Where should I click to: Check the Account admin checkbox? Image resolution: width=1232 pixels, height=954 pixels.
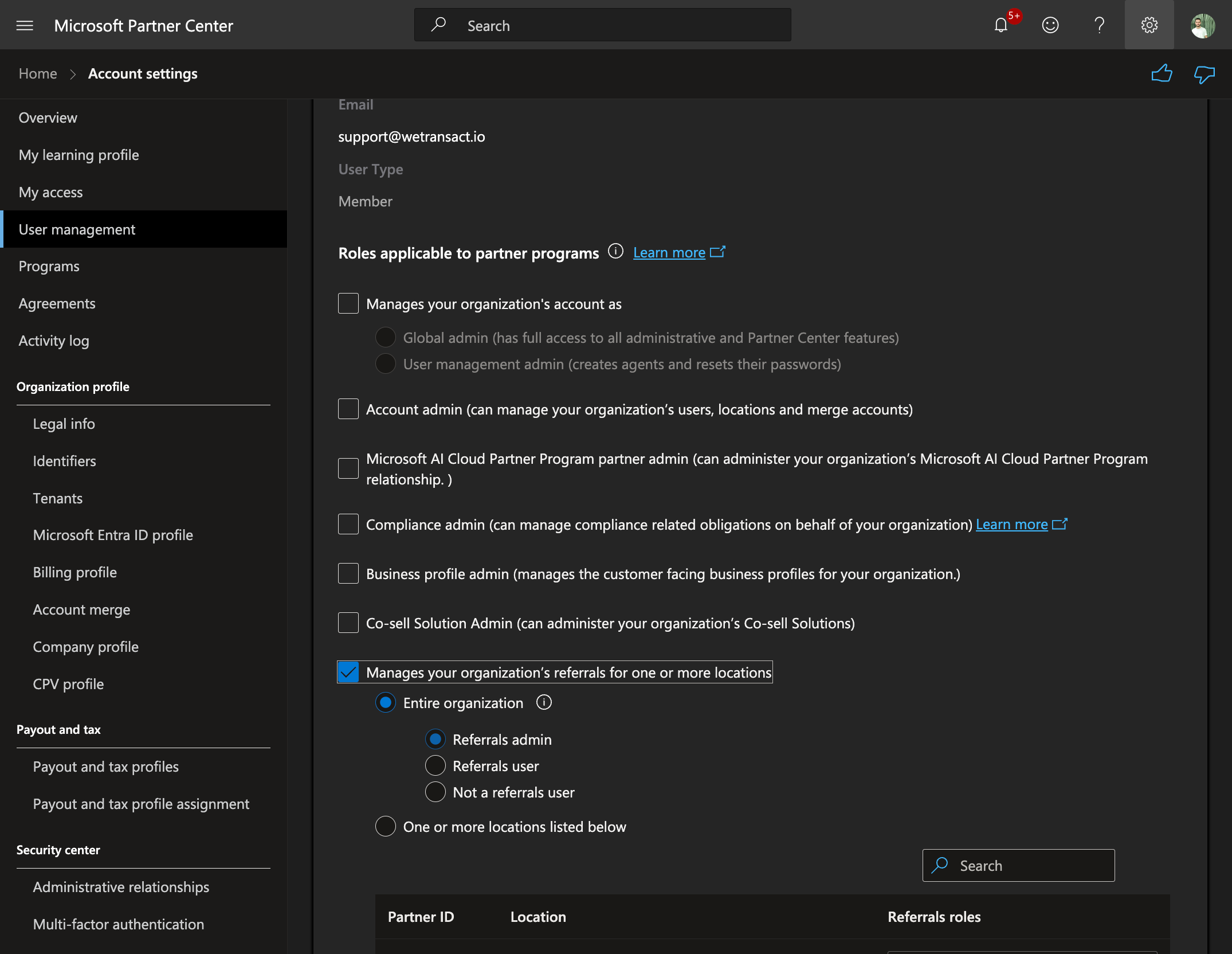click(x=348, y=409)
